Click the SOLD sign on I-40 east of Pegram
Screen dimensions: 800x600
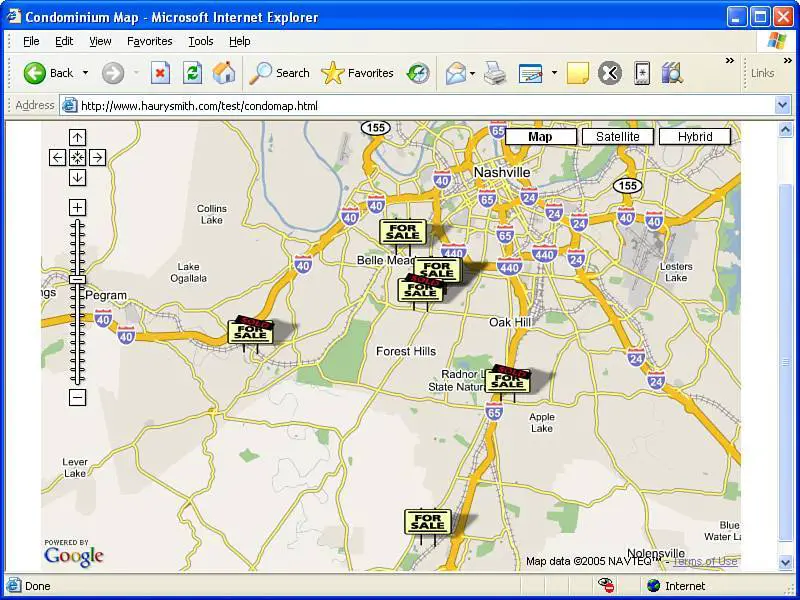point(251,330)
